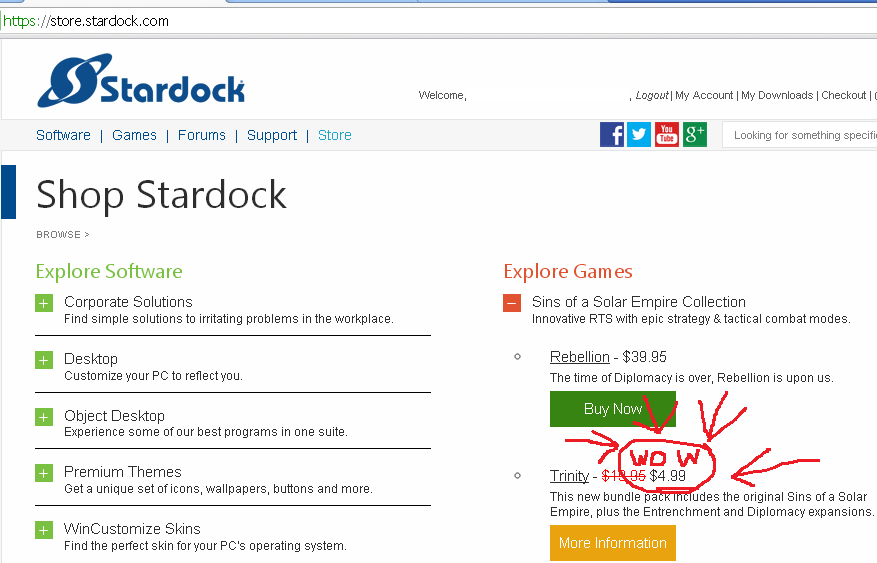The width and height of the screenshot is (877, 563).
Task: Click the $4.99 Trinity sale price
Action: (668, 476)
